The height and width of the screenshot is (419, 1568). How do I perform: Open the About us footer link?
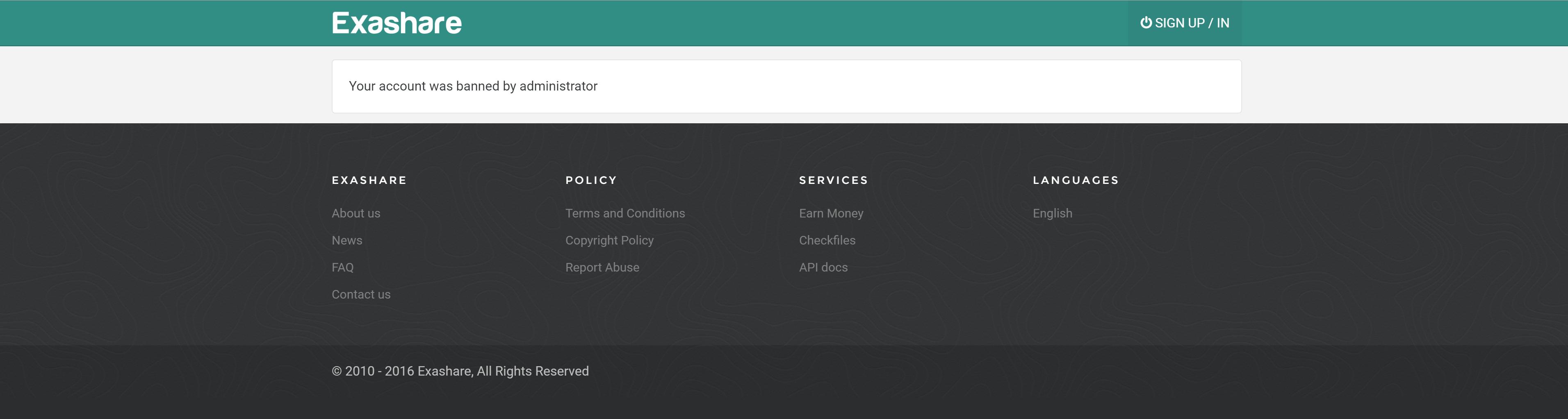tap(356, 213)
